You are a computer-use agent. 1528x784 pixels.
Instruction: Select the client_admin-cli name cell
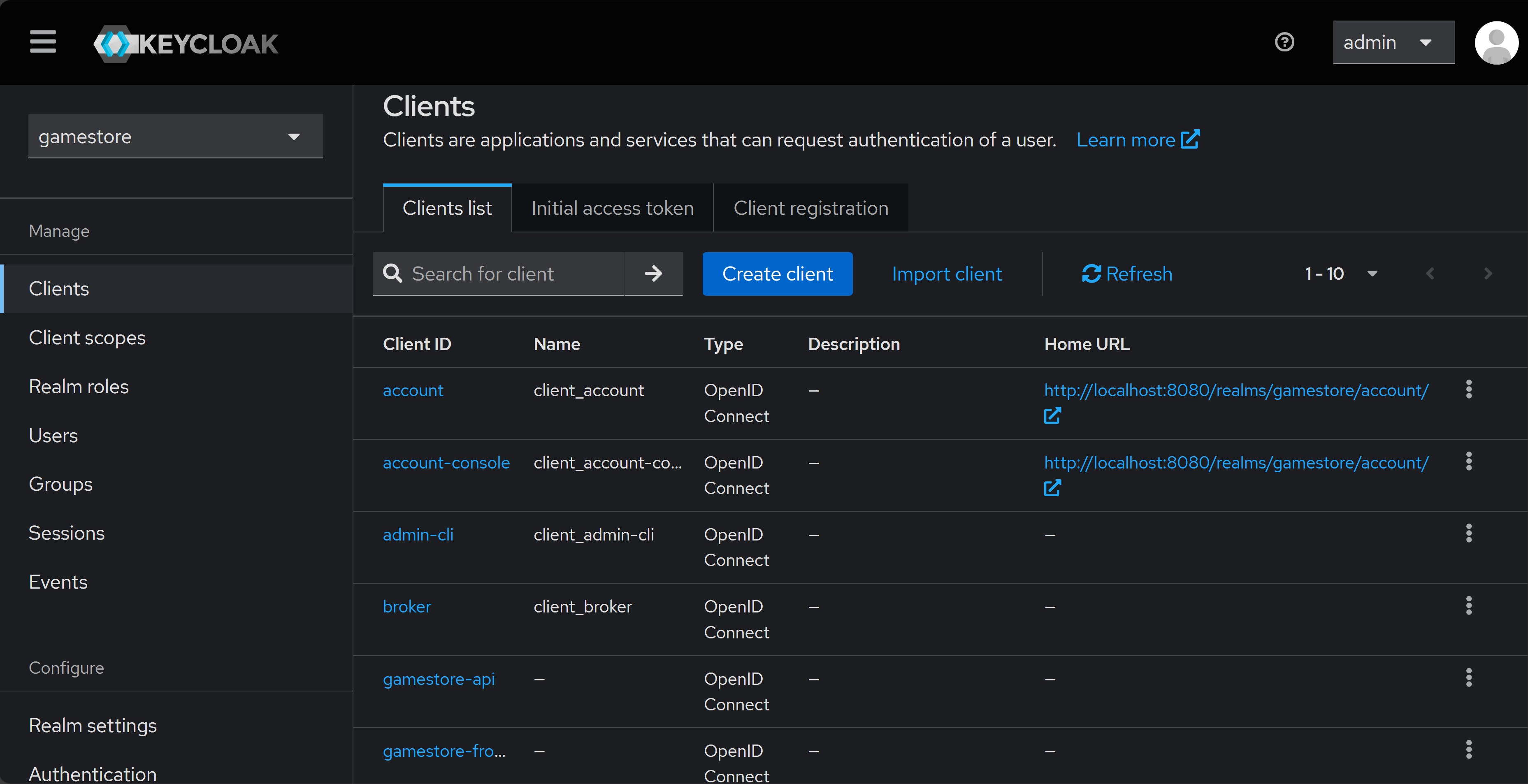594,535
